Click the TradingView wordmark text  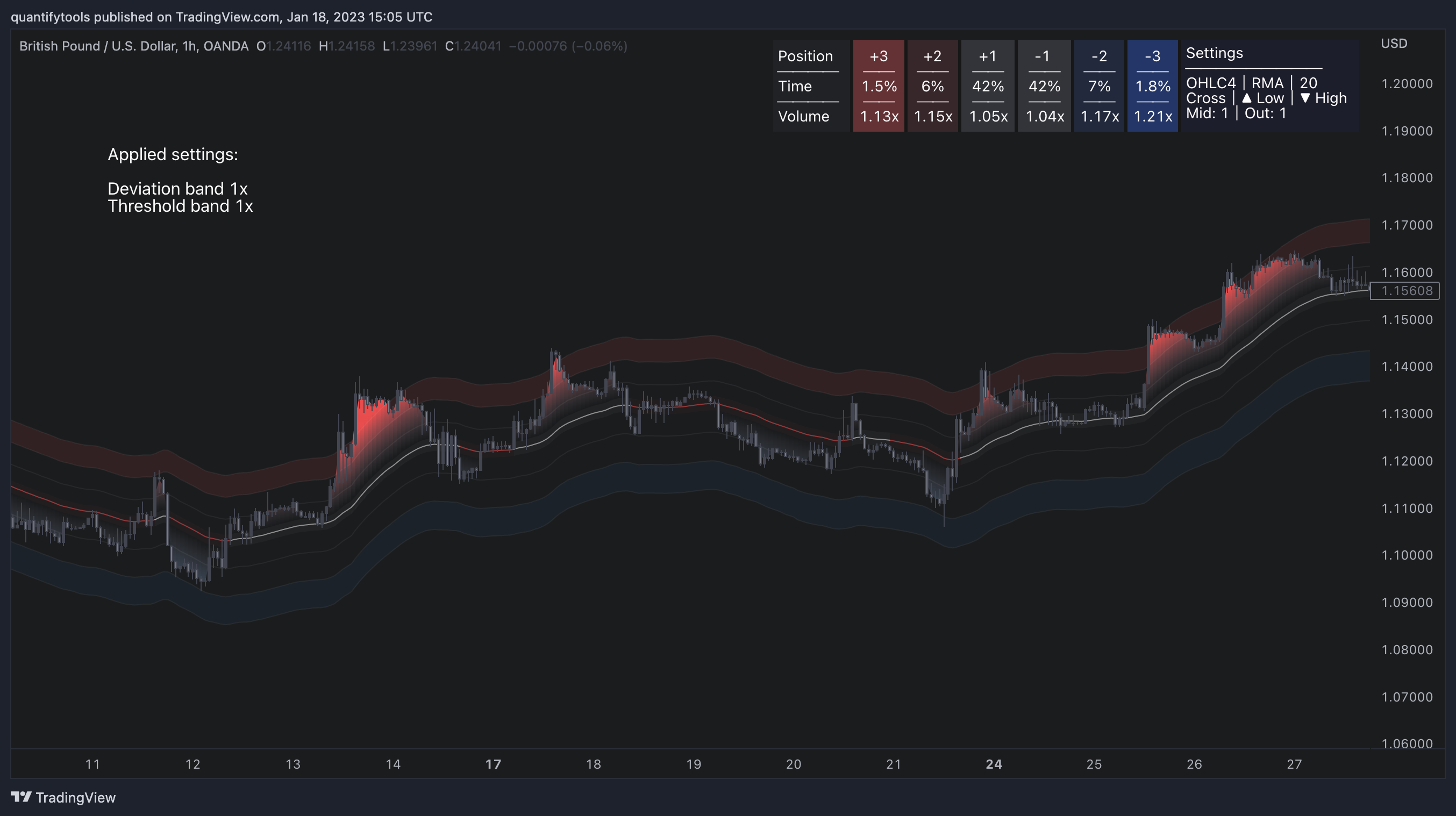pyautogui.click(x=76, y=797)
